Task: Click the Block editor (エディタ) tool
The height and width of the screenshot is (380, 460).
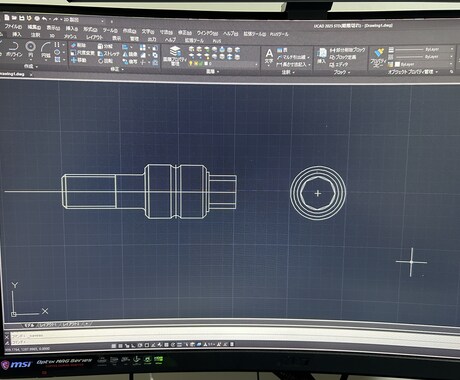Action: pyautogui.click(x=339, y=65)
